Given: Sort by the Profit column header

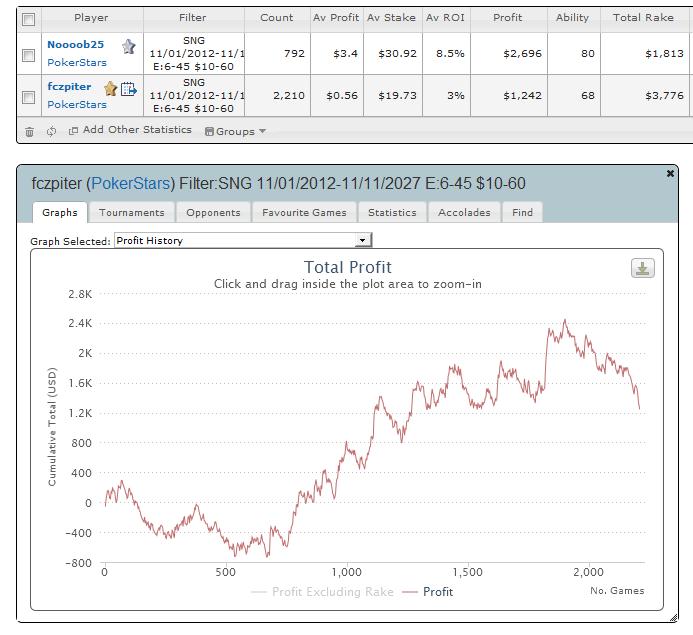Looking at the screenshot, I should 508,18.
